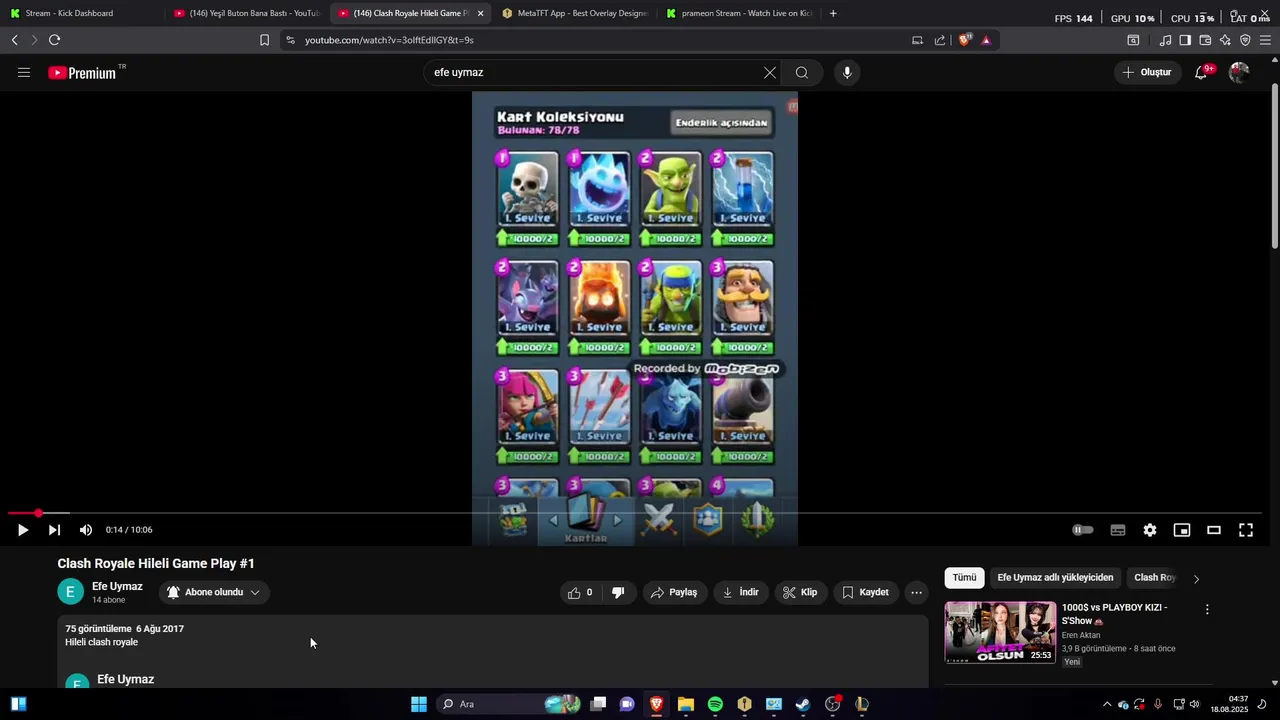Save video with Kaydet button
The image size is (1280, 720).
866,592
